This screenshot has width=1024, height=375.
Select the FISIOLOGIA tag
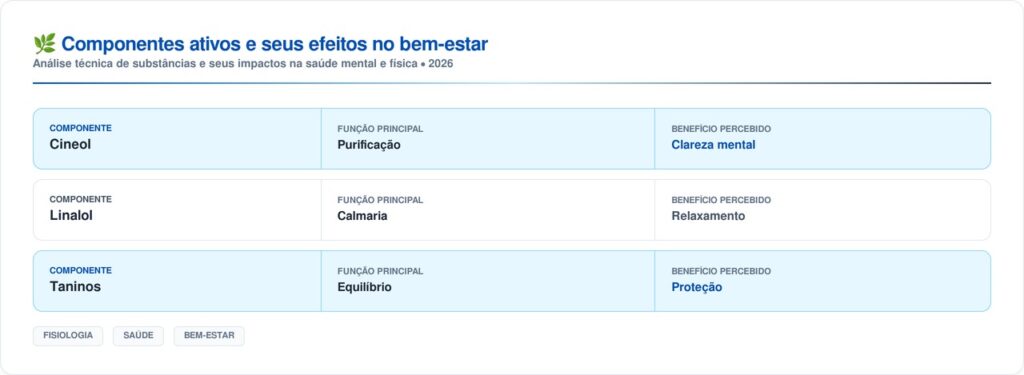[68, 336]
